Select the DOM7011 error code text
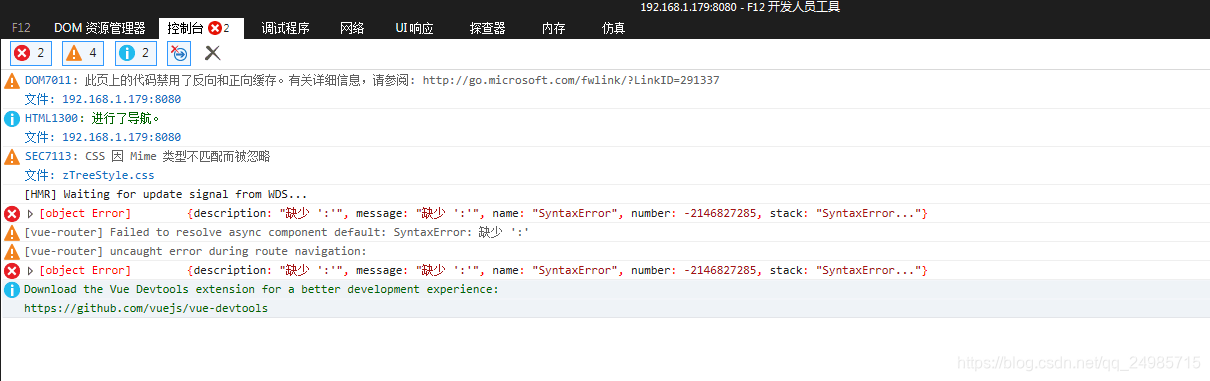The image size is (1210, 381). coord(51,80)
